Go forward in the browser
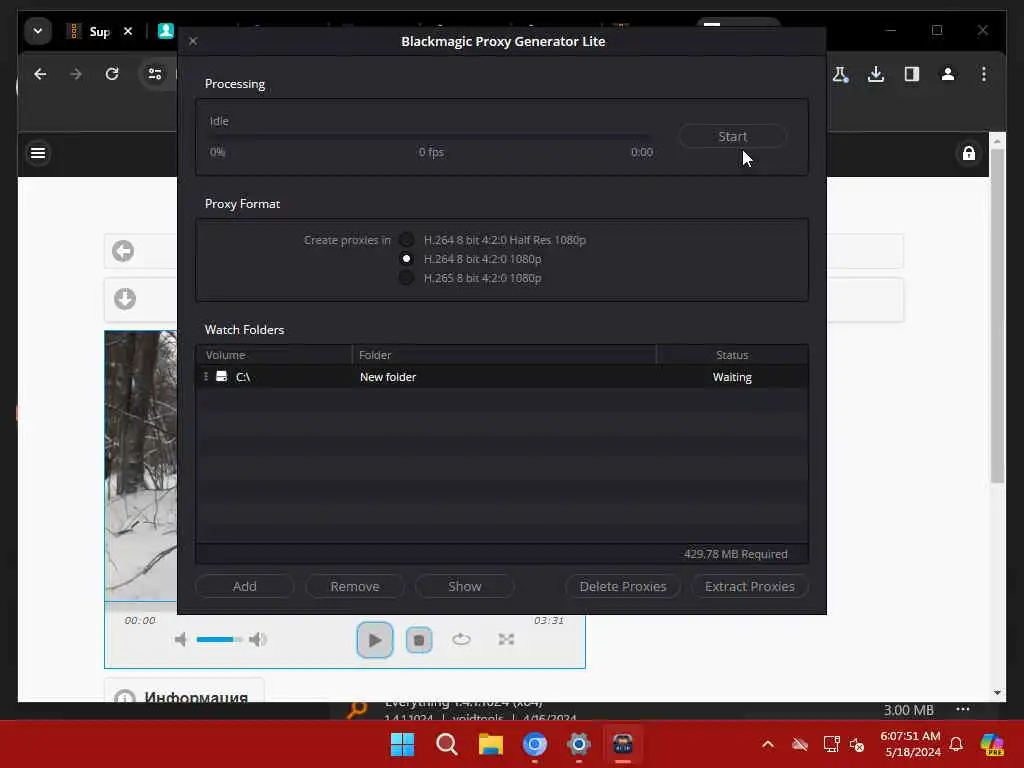Image resolution: width=1024 pixels, height=768 pixels. click(76, 74)
